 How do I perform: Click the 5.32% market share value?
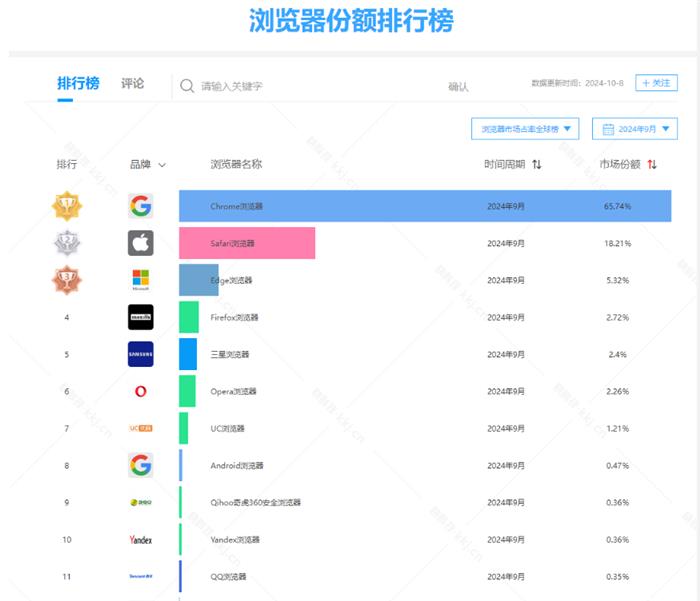click(x=617, y=280)
